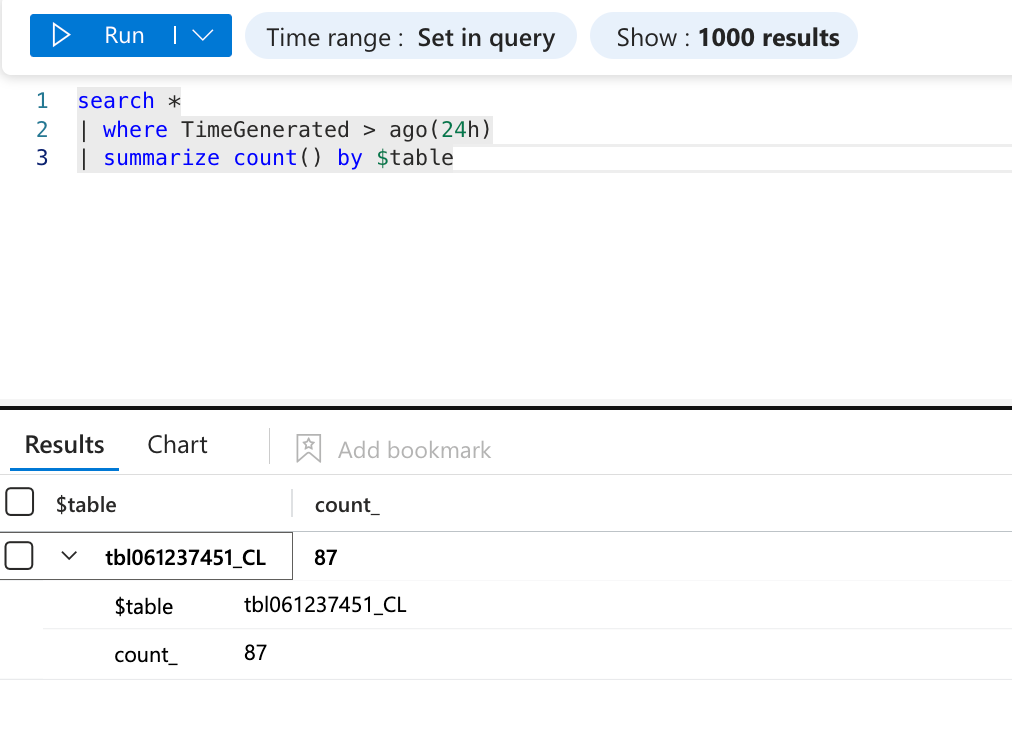The height and width of the screenshot is (738, 1012).
Task: Place cursor on query line 1 'search *'
Action: click(x=129, y=101)
